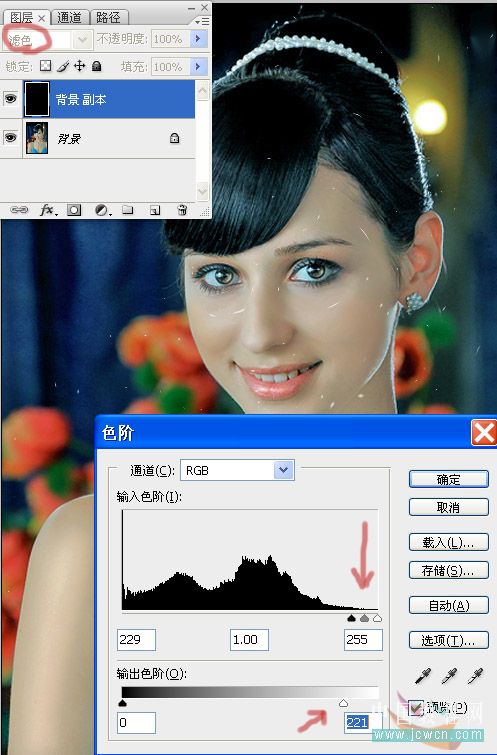Click the 选项(T)... button

point(449,640)
